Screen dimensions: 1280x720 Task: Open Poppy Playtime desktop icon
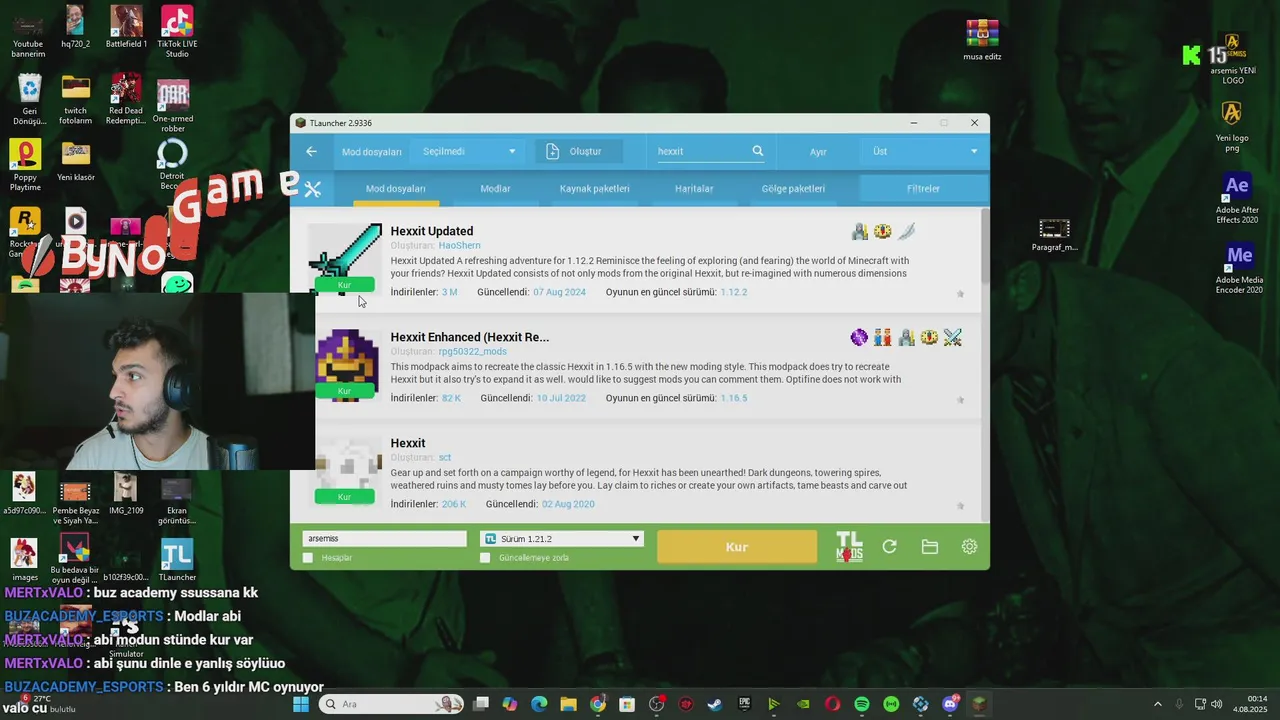pyautogui.click(x=25, y=165)
